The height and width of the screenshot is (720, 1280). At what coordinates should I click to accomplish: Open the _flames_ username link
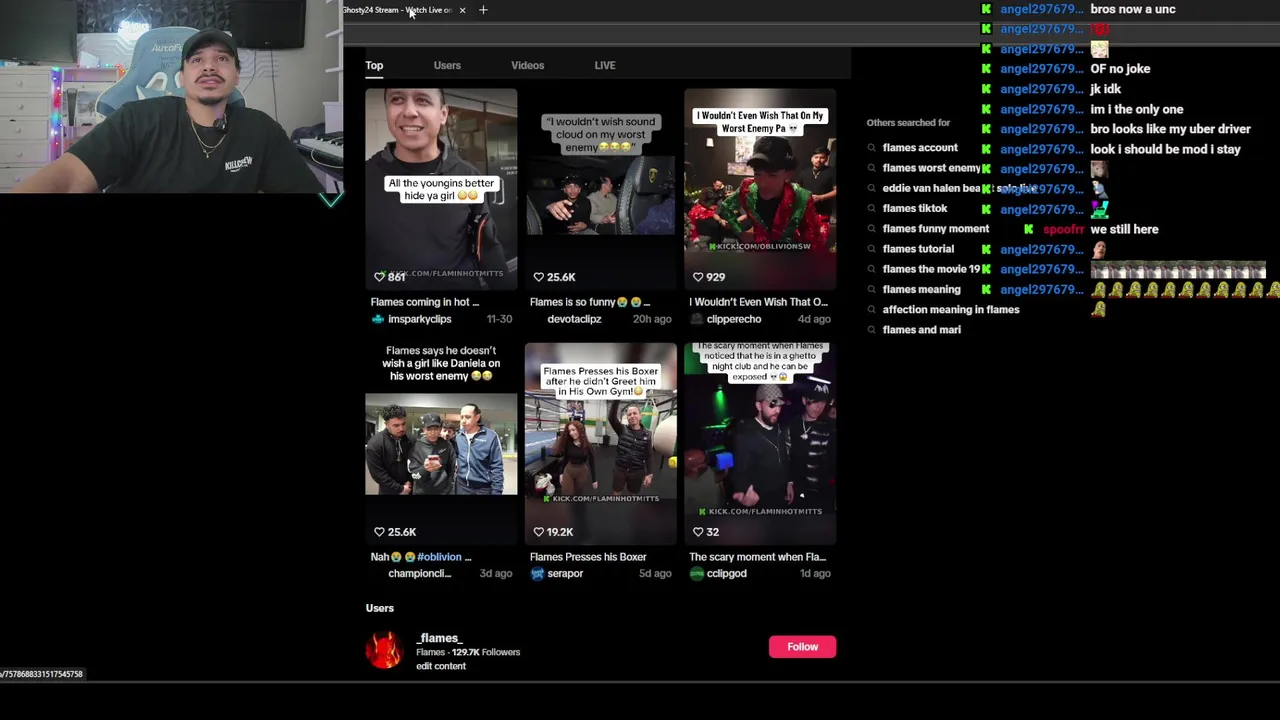coord(440,638)
